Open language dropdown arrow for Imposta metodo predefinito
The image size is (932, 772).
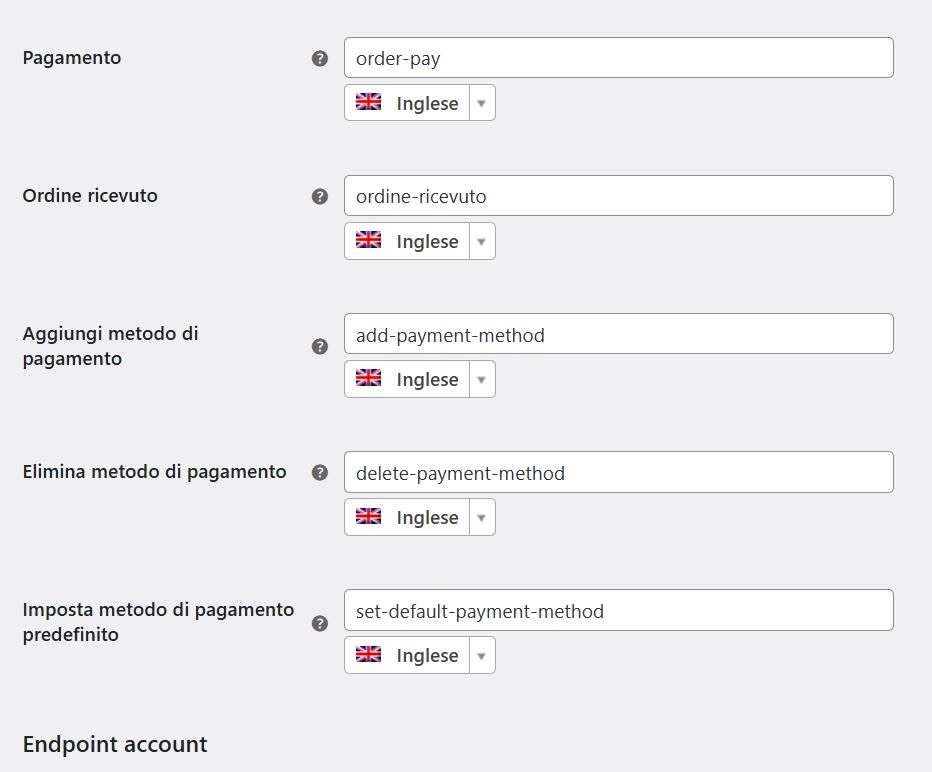tap(481, 655)
